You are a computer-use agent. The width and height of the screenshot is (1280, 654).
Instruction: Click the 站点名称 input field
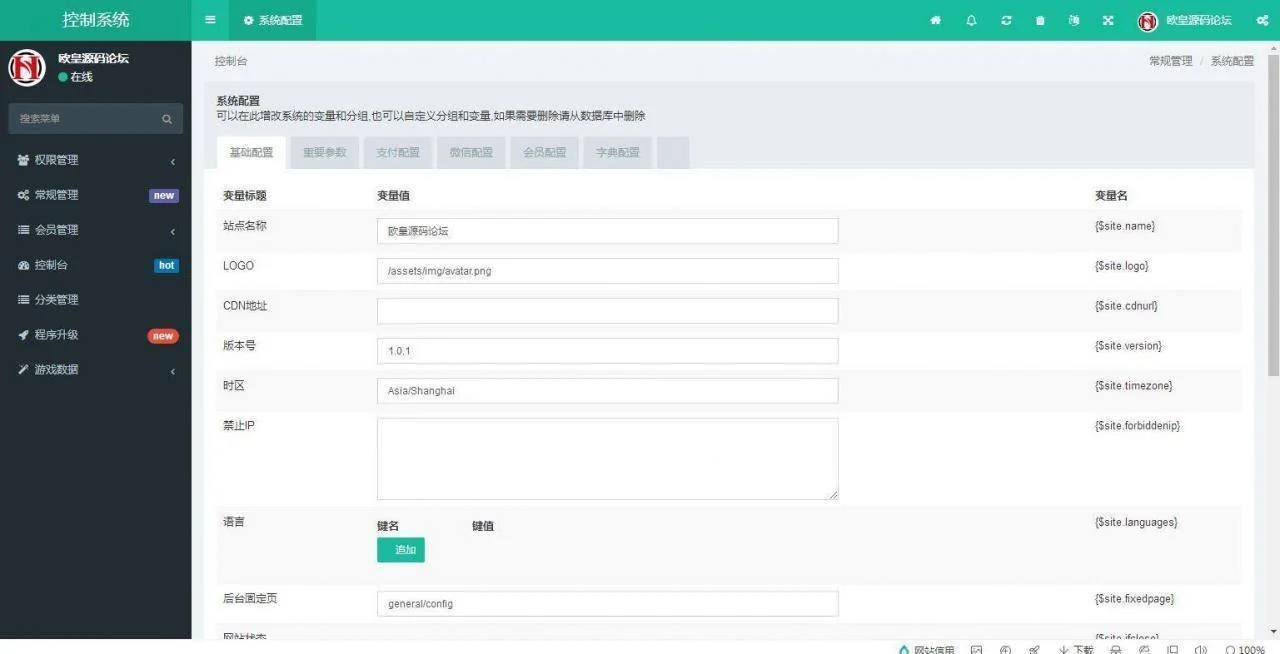pyautogui.click(x=607, y=231)
